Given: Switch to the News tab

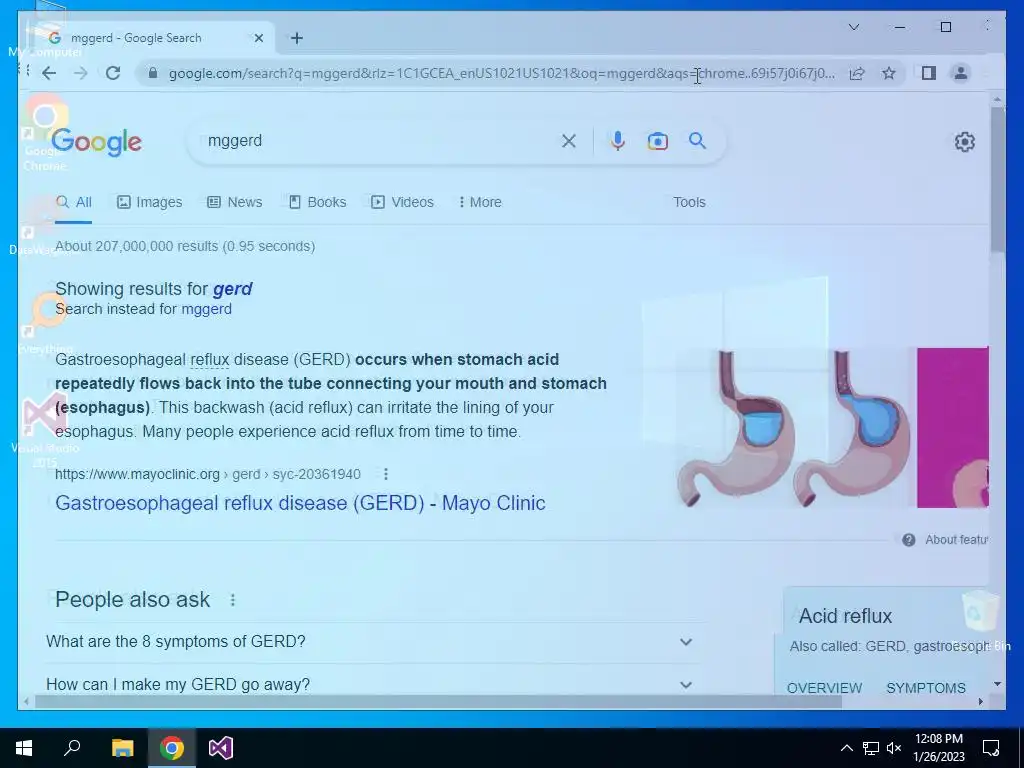Looking at the screenshot, I should [x=234, y=202].
